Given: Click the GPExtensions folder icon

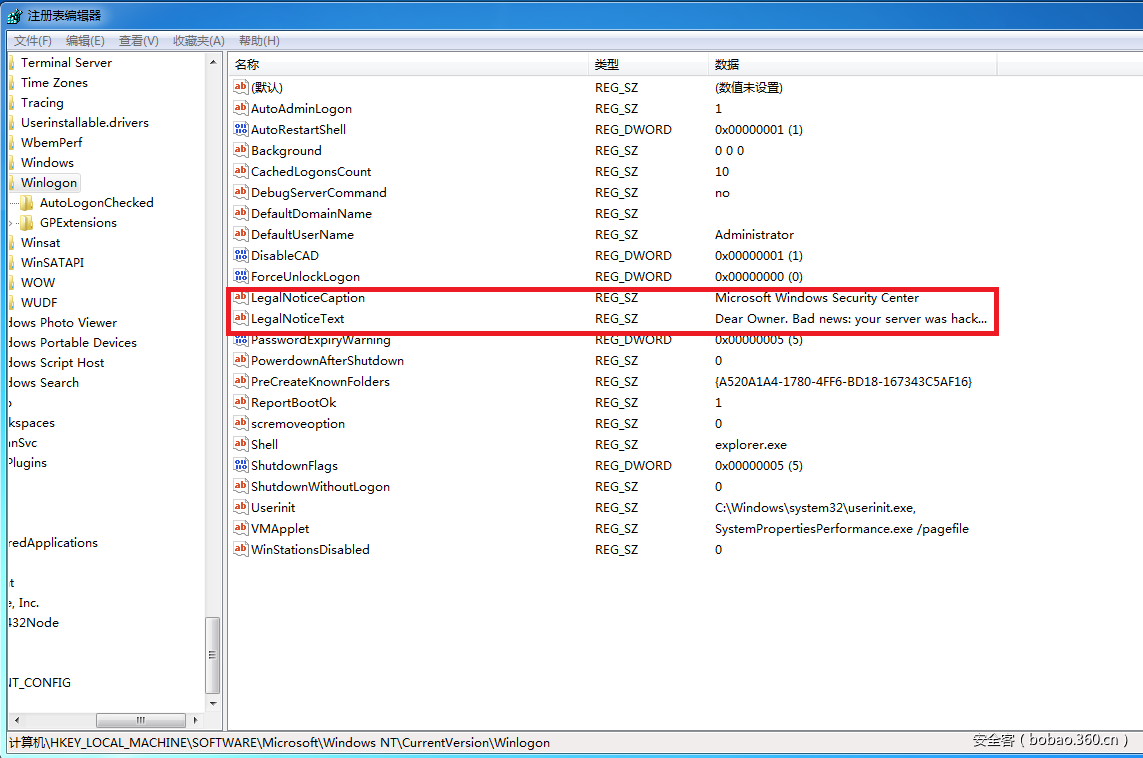Looking at the screenshot, I should tap(27, 222).
